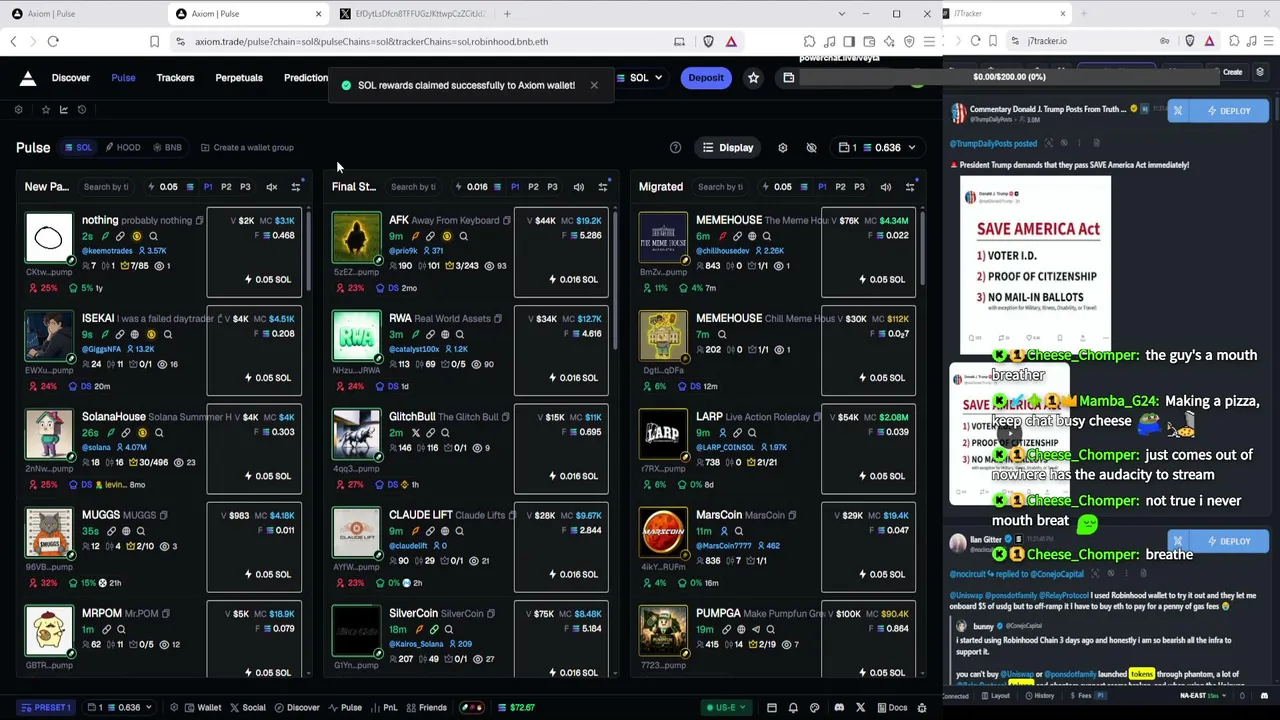Select preset P3 in New Pairs column
1280x720 pixels.
click(245, 187)
